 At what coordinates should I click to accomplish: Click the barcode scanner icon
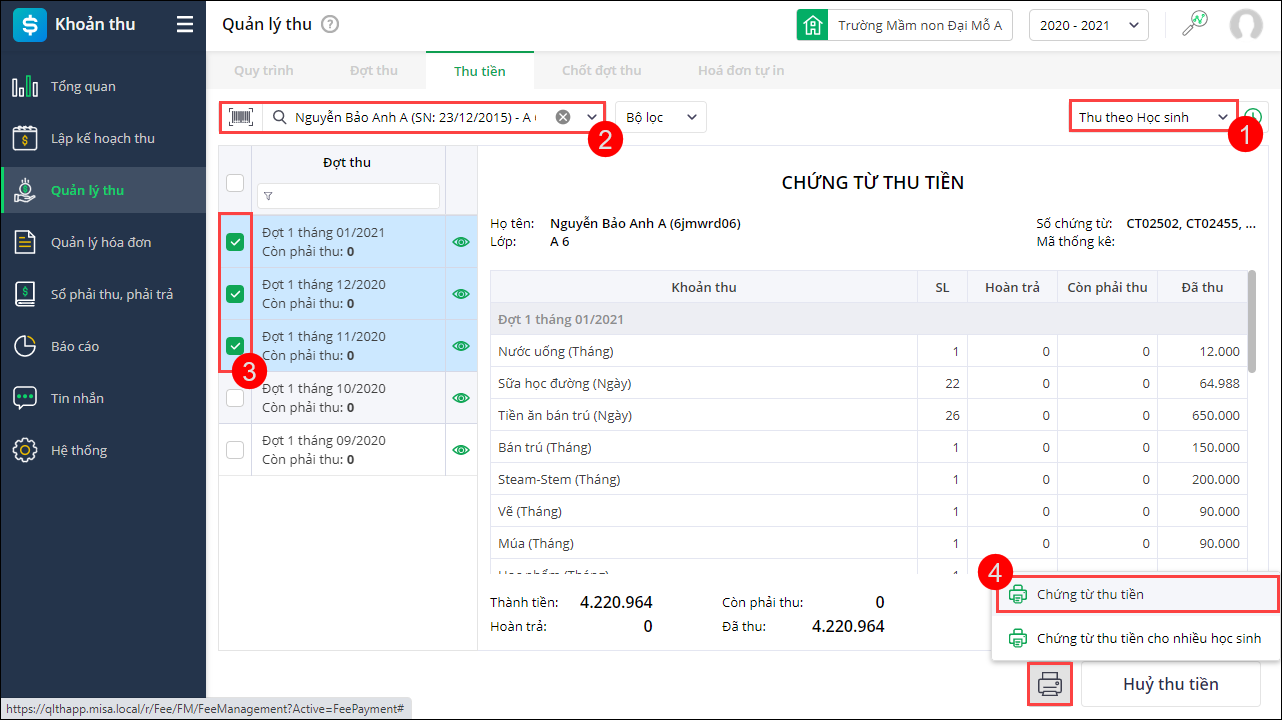(x=241, y=117)
